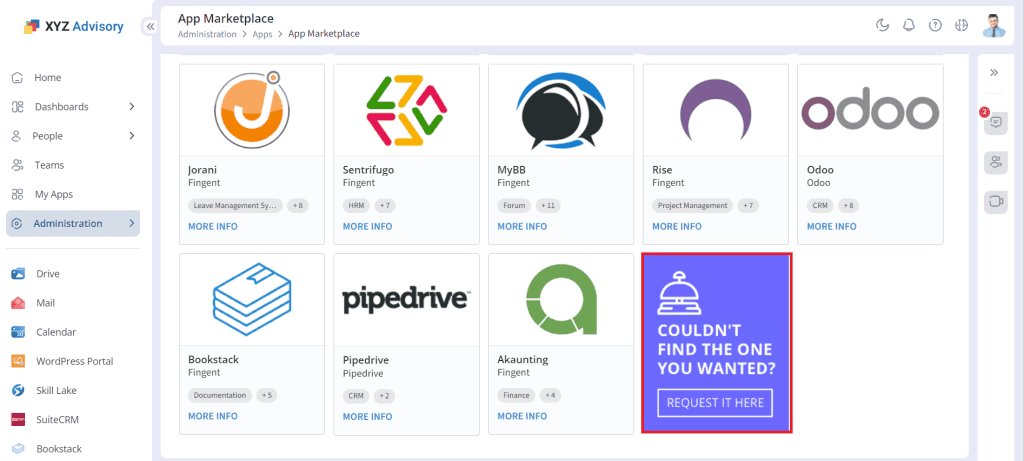1024x461 pixels.
Task: Click the globe language icon
Action: [x=961, y=25]
